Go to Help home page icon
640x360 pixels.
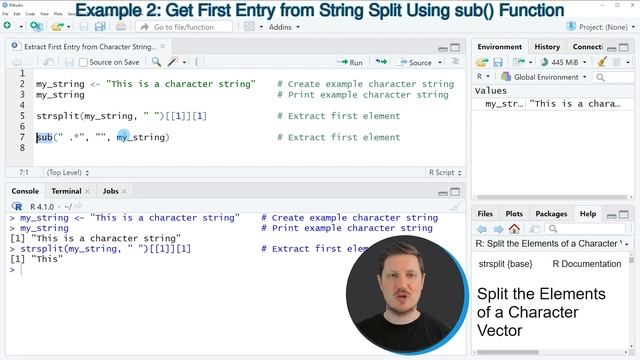click(514, 229)
